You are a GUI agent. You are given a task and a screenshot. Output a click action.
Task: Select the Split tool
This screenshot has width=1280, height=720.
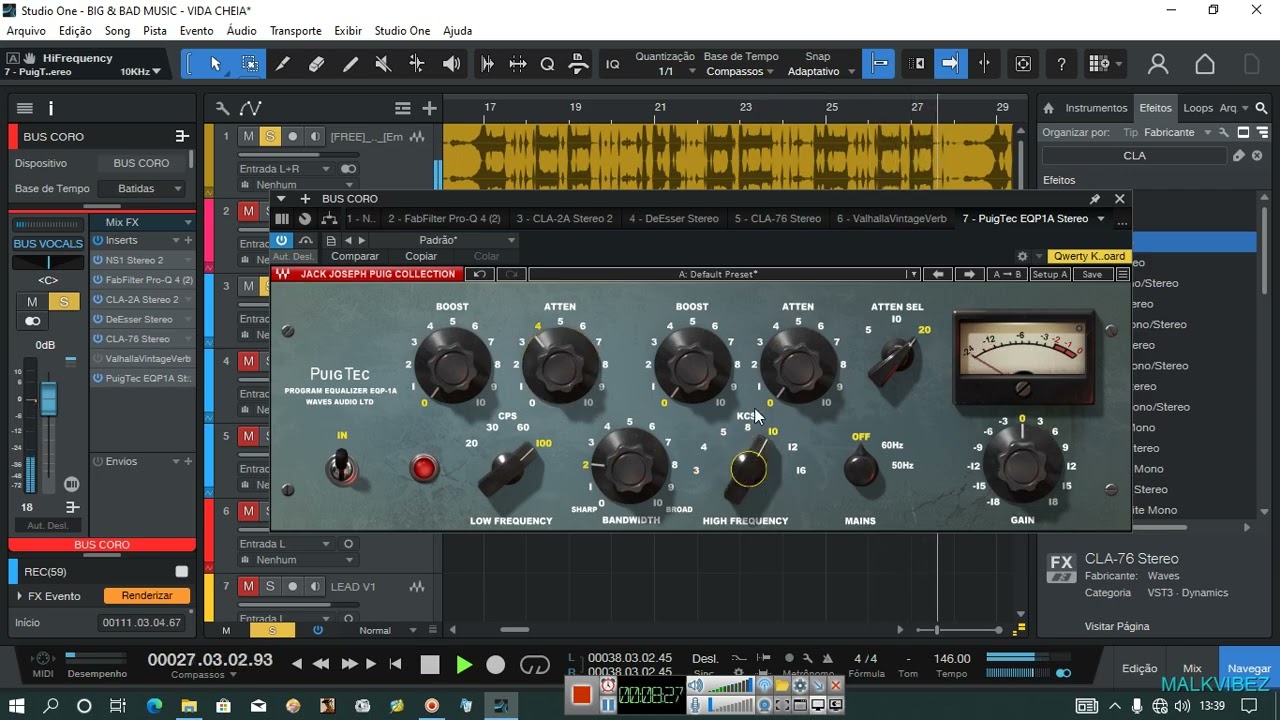(283, 64)
